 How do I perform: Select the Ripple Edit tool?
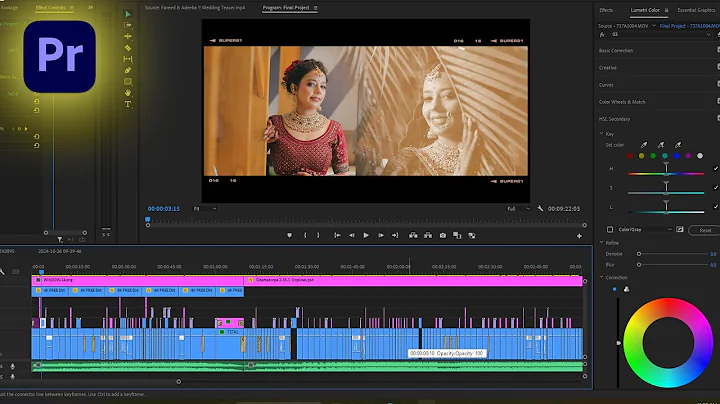(128, 36)
